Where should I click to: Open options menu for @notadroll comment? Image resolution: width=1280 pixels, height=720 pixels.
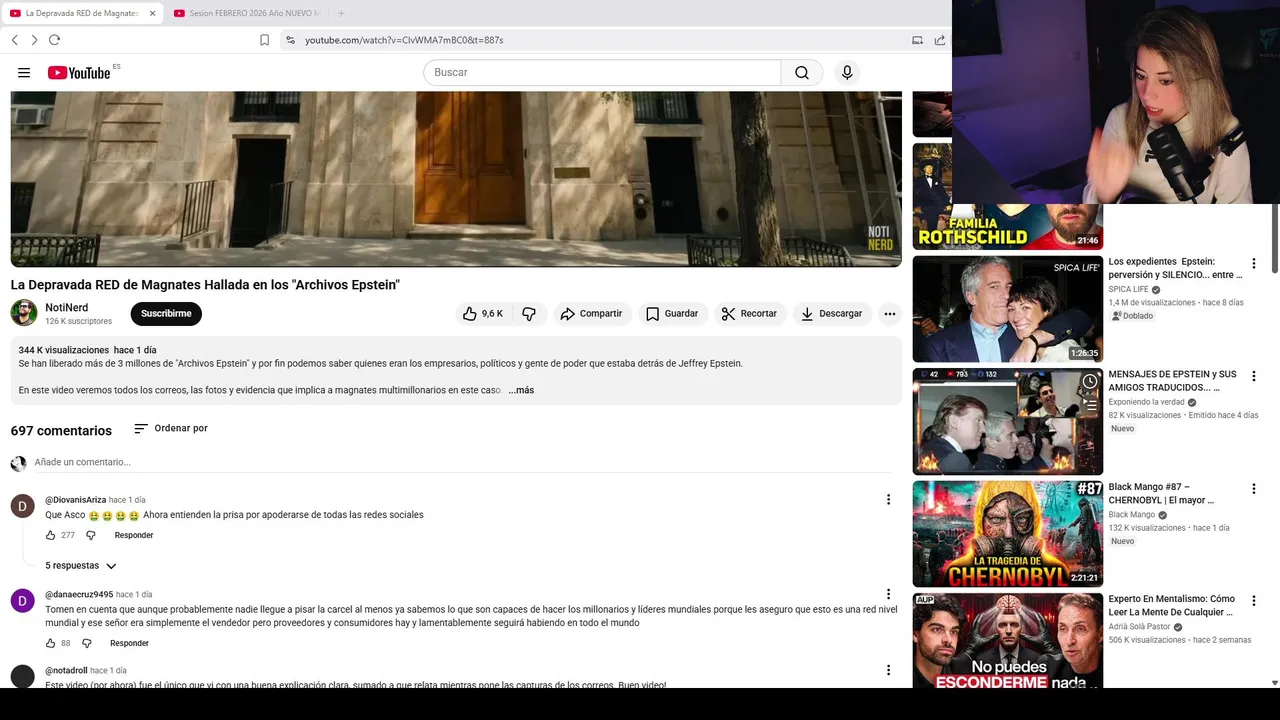tap(888, 670)
